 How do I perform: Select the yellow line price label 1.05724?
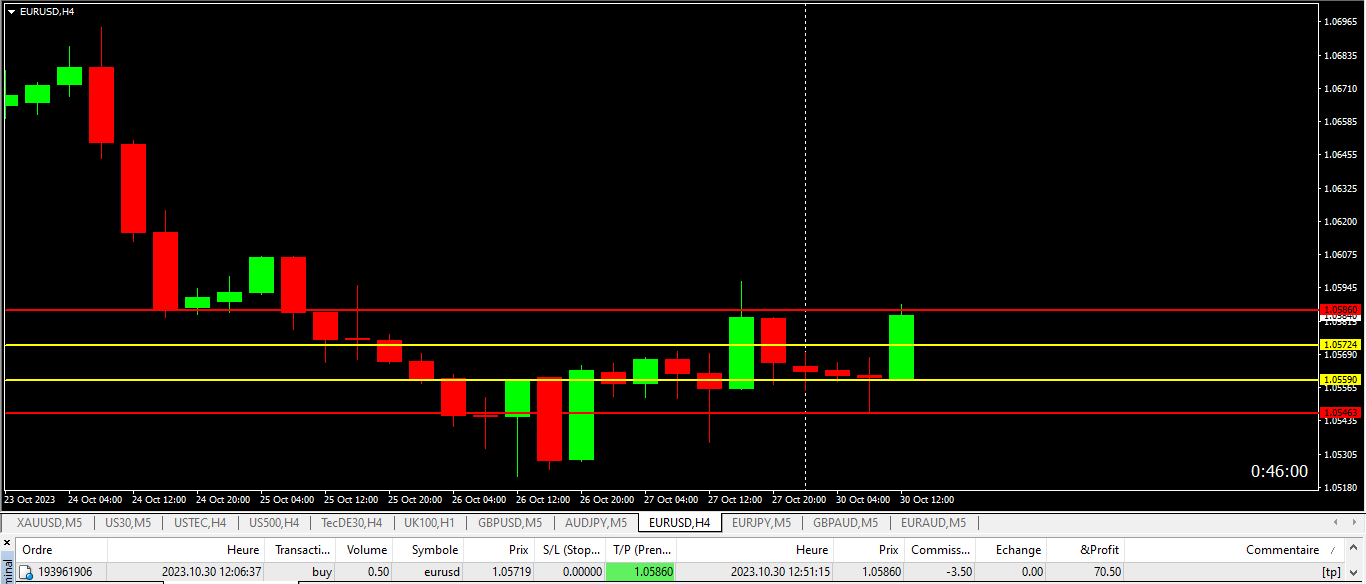click(1340, 344)
